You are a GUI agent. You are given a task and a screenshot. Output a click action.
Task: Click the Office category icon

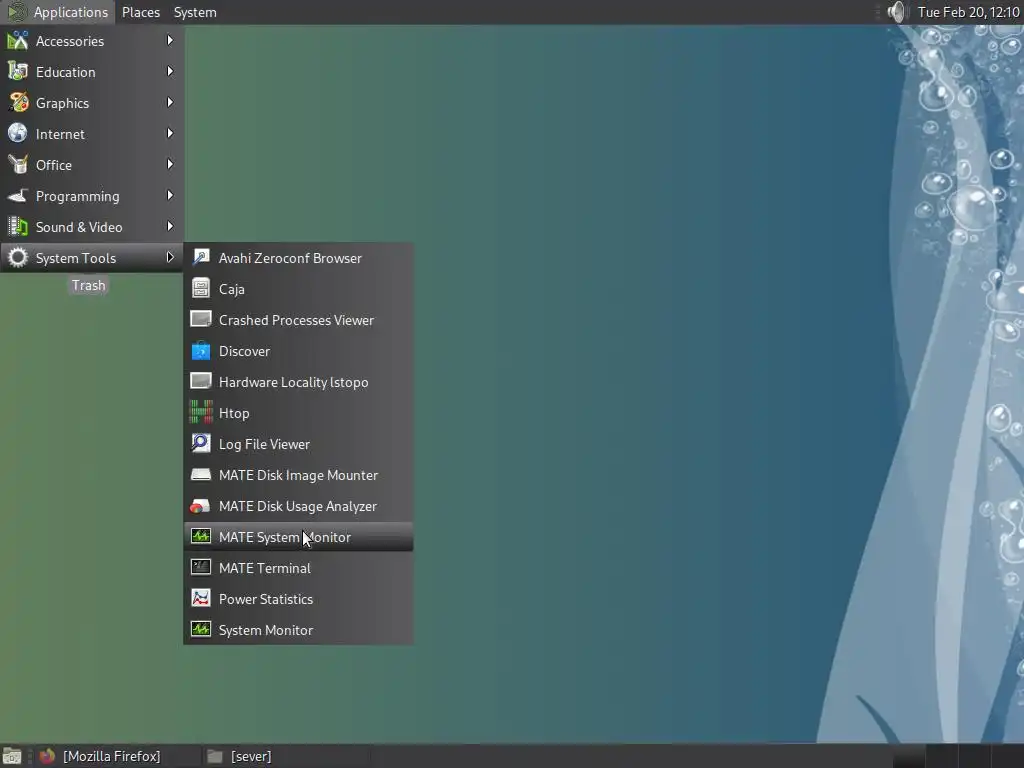tap(18, 165)
